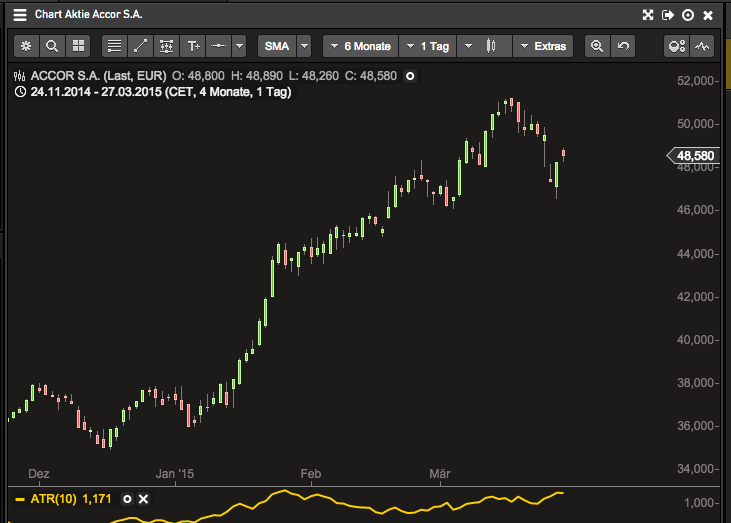Expand the SMA indicator dropdown arrow
Screen dimensions: 731x523
click(x=304, y=46)
